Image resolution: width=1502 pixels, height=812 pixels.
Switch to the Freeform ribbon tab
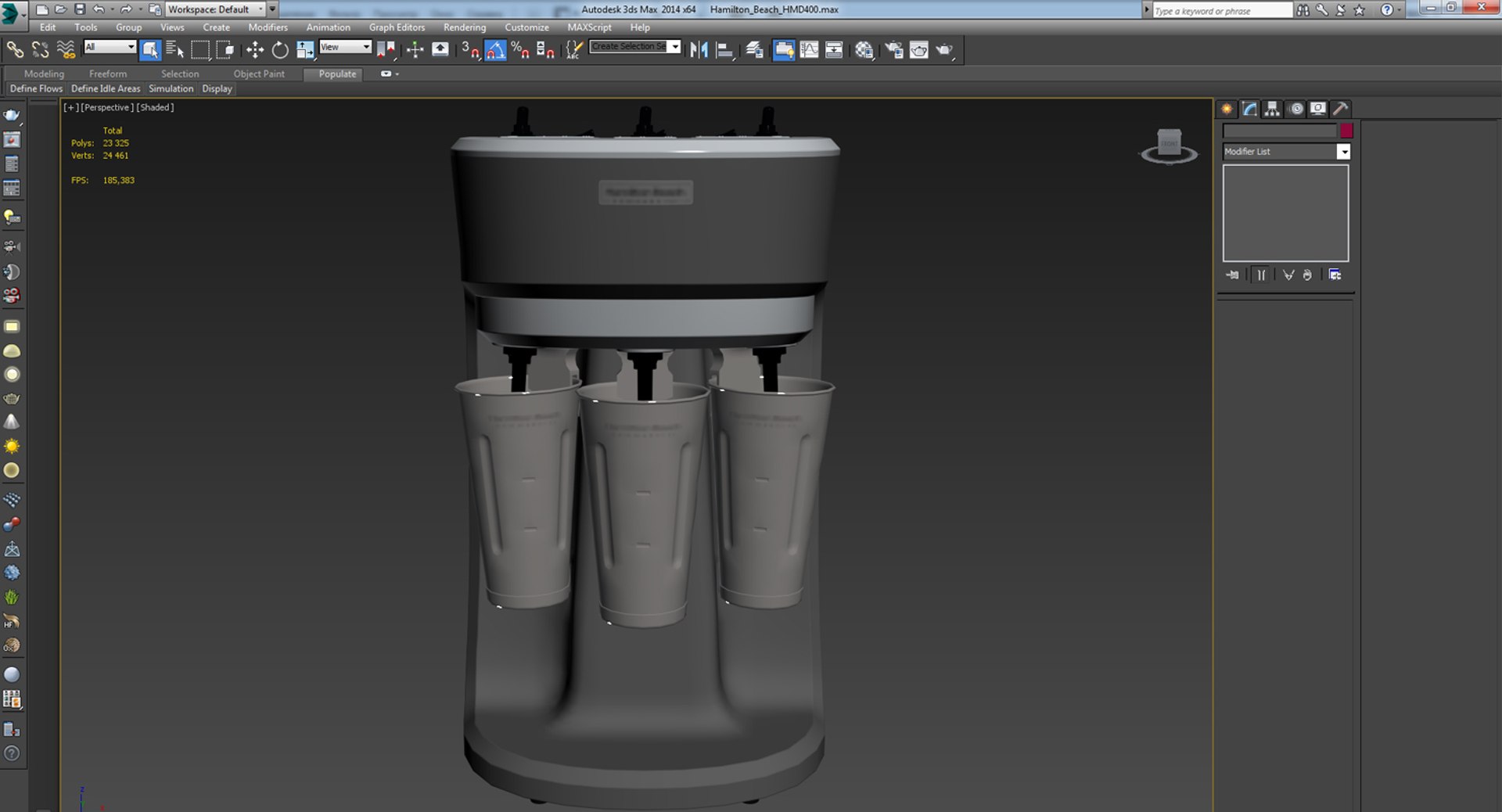tap(108, 74)
